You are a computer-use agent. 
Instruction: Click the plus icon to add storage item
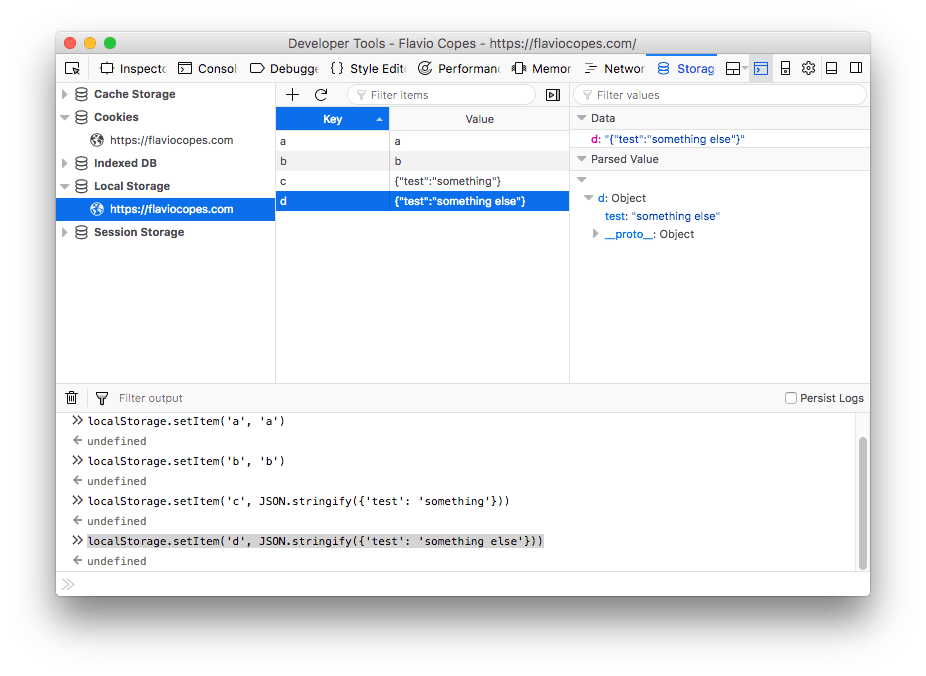point(292,94)
